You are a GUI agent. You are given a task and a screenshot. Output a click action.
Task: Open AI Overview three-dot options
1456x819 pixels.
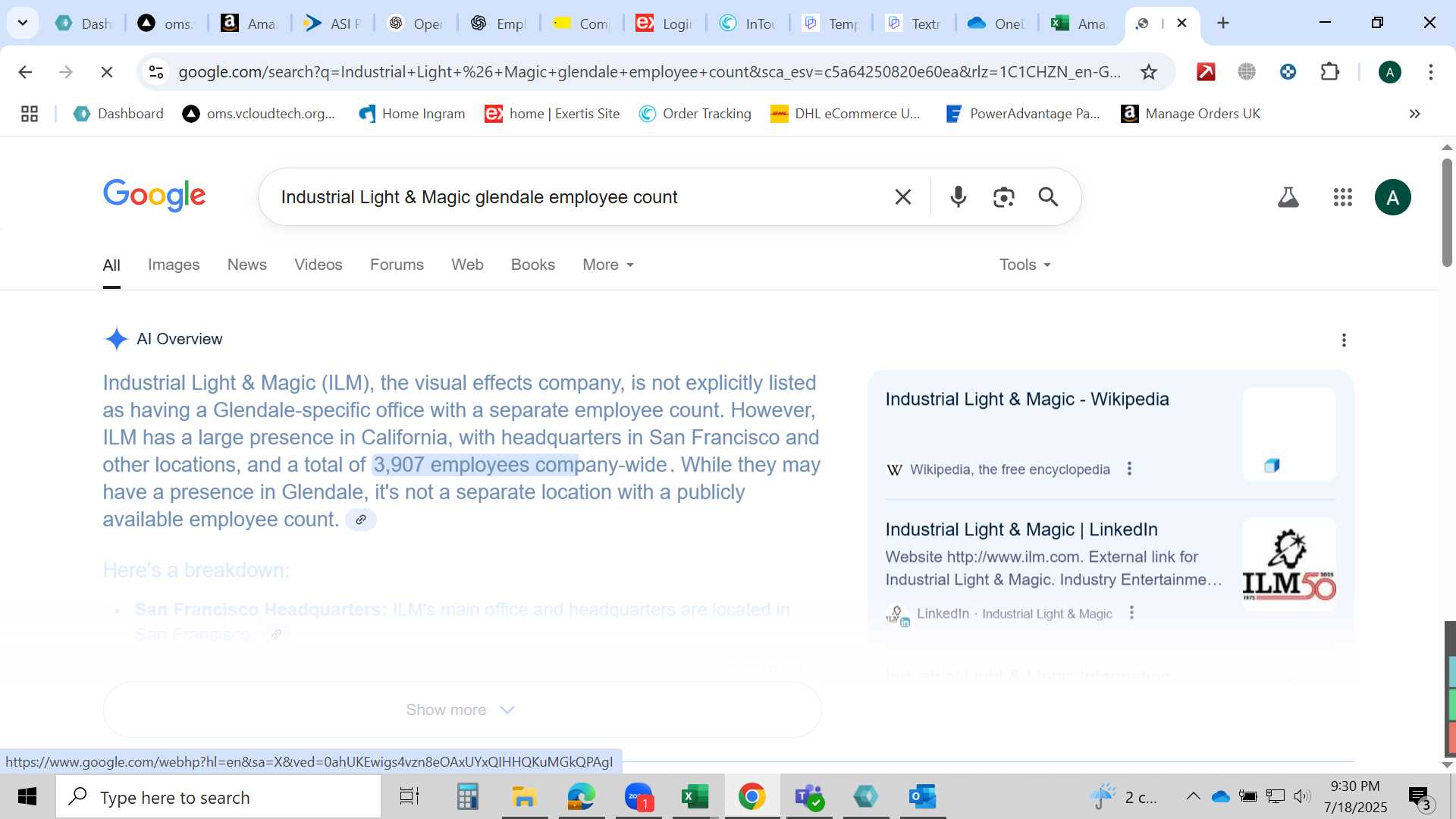(1344, 340)
